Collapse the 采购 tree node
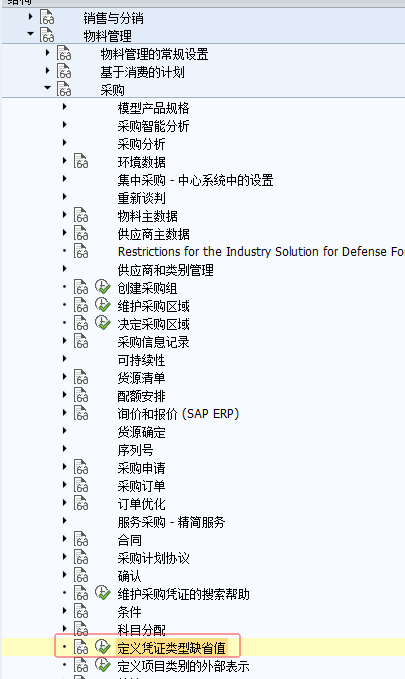405x679 pixels. pos(47,87)
